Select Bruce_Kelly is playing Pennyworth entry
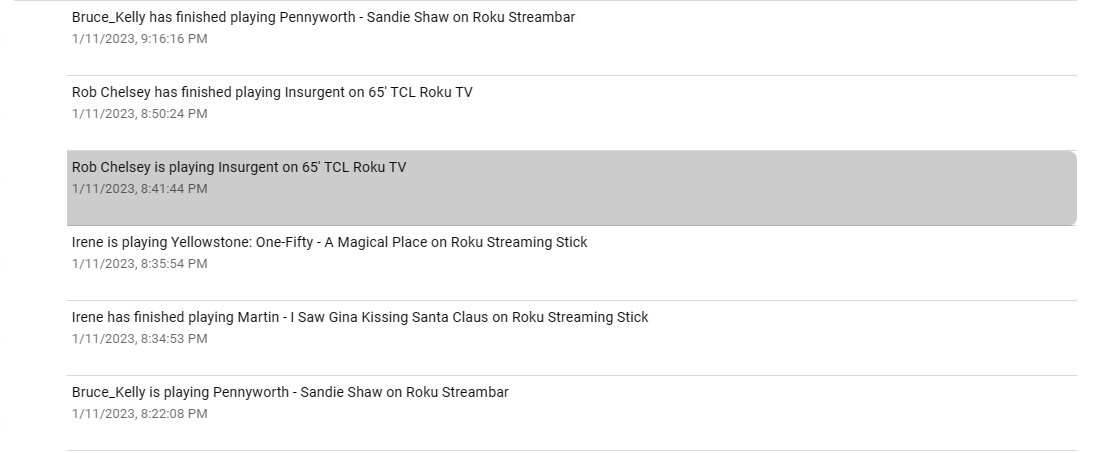Image resolution: width=1097 pixels, height=453 pixels. coord(290,392)
